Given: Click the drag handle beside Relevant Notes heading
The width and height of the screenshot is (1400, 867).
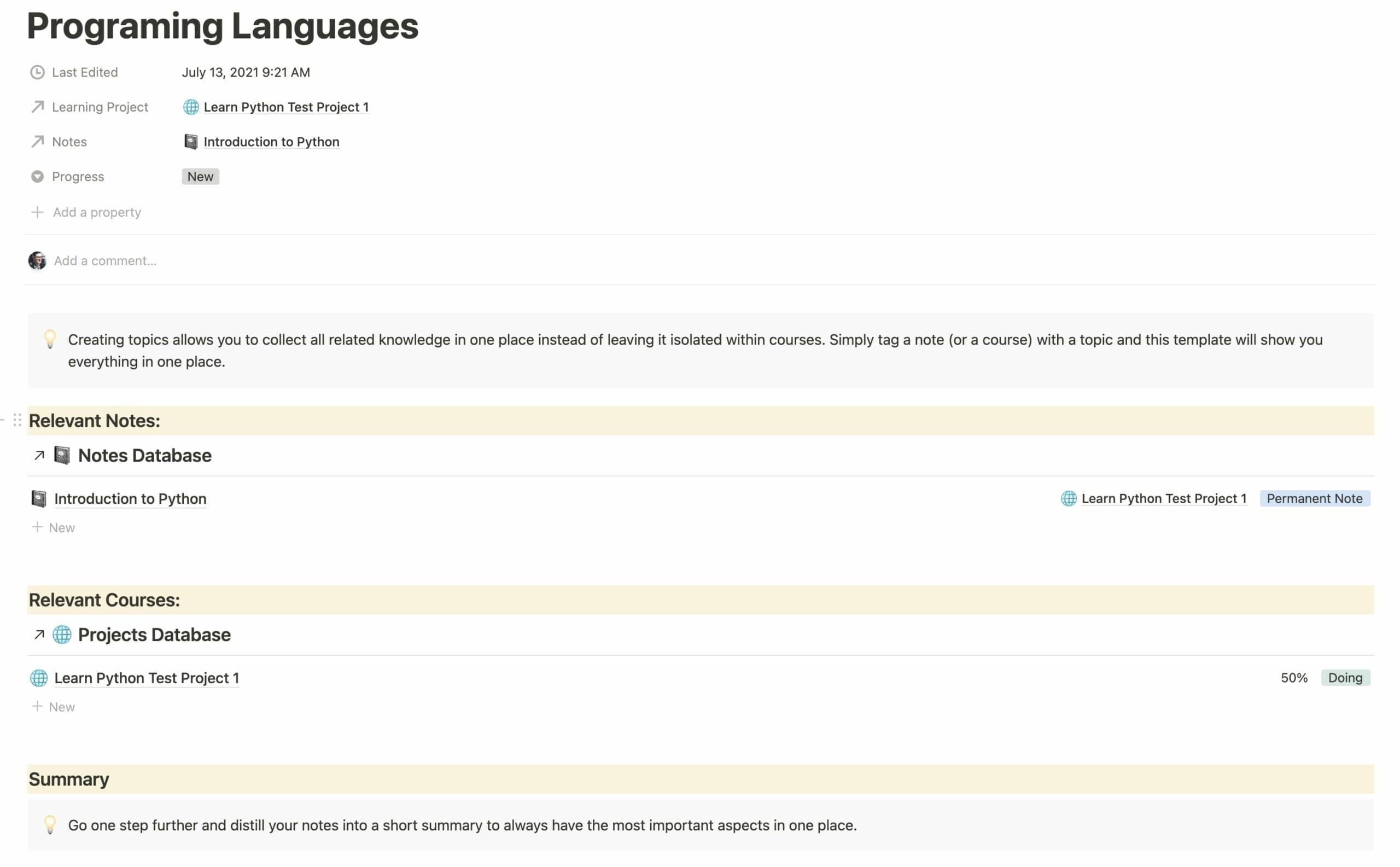Looking at the screenshot, I should coord(17,420).
